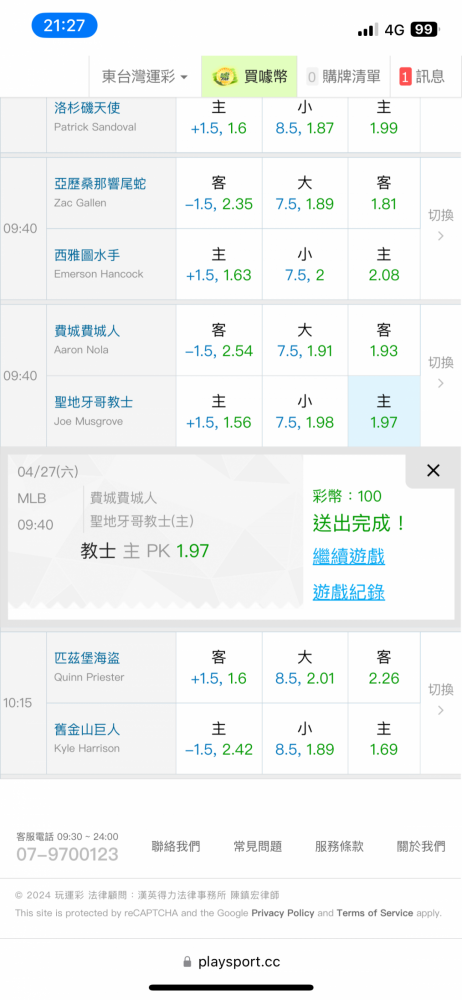
Task: Open the 訊息 messages tab
Action: [422, 77]
